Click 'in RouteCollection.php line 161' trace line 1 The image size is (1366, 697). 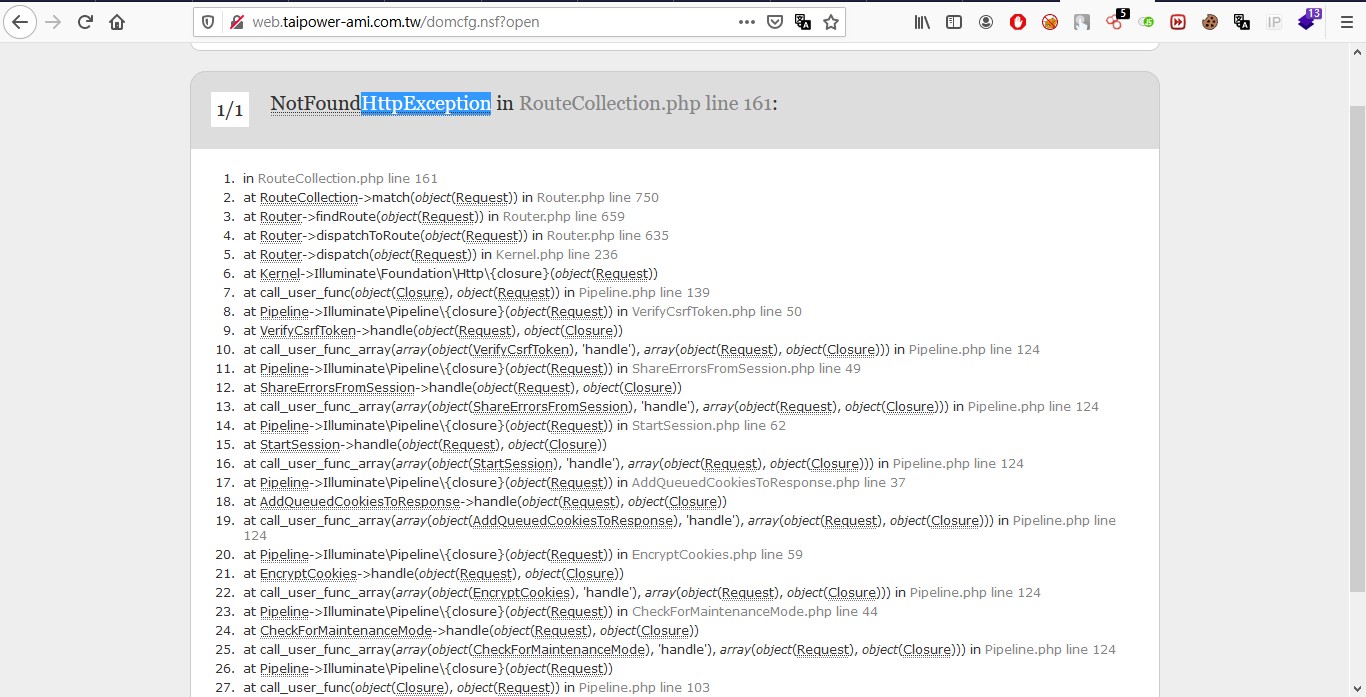tap(340, 178)
